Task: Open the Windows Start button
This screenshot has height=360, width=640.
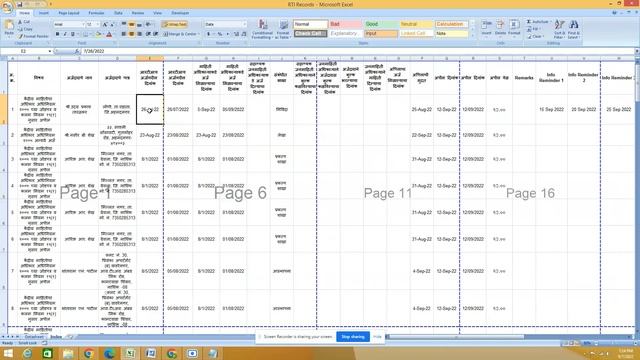Action: [x=8, y=353]
